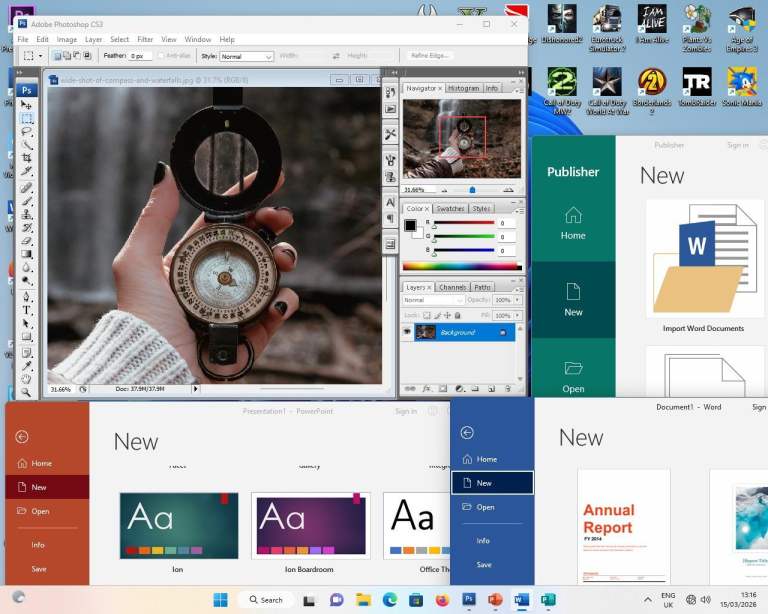Click the PowerPoint back arrow icon

pyautogui.click(x=21, y=436)
